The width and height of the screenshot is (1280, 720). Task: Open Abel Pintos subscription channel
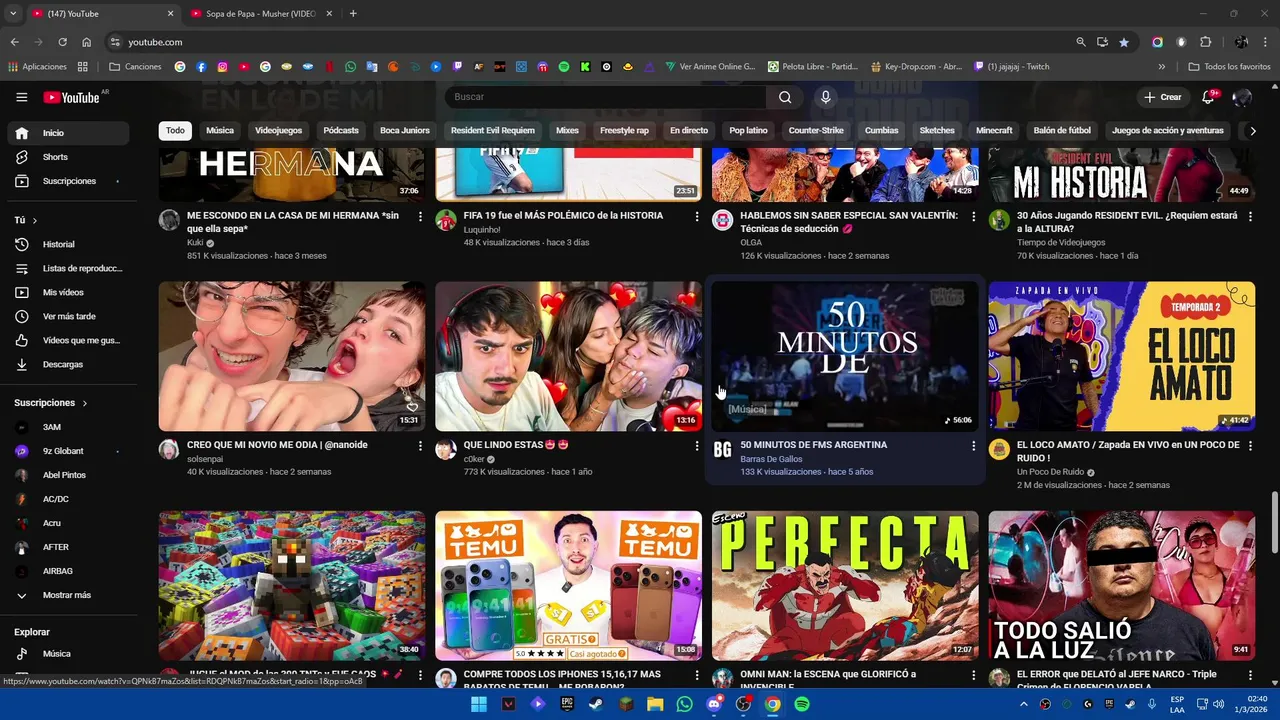pyautogui.click(x=68, y=475)
